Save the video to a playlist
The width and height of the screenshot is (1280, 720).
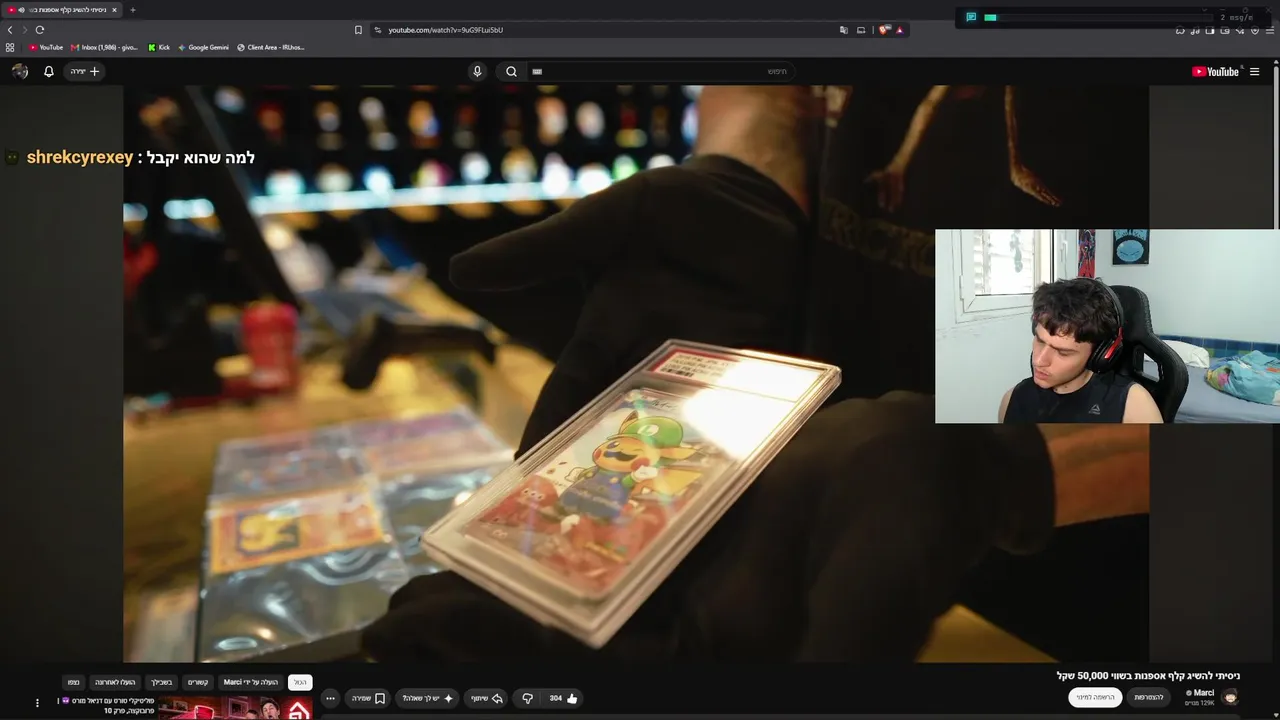pyautogui.click(x=368, y=698)
